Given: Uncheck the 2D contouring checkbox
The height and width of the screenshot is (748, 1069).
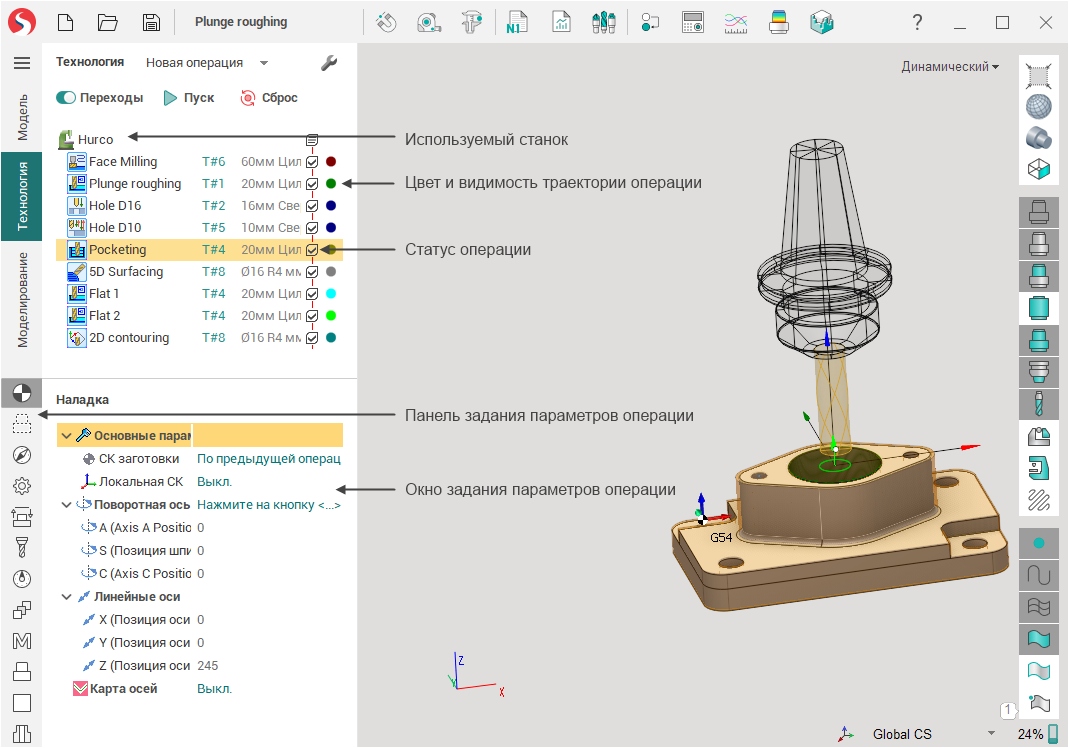Looking at the screenshot, I should (312, 338).
